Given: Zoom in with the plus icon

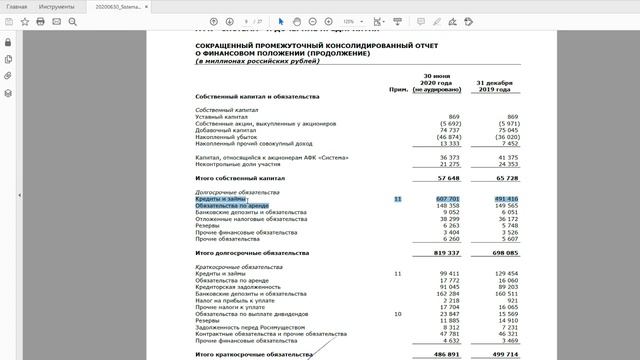Looking at the screenshot, I should click(329, 22).
